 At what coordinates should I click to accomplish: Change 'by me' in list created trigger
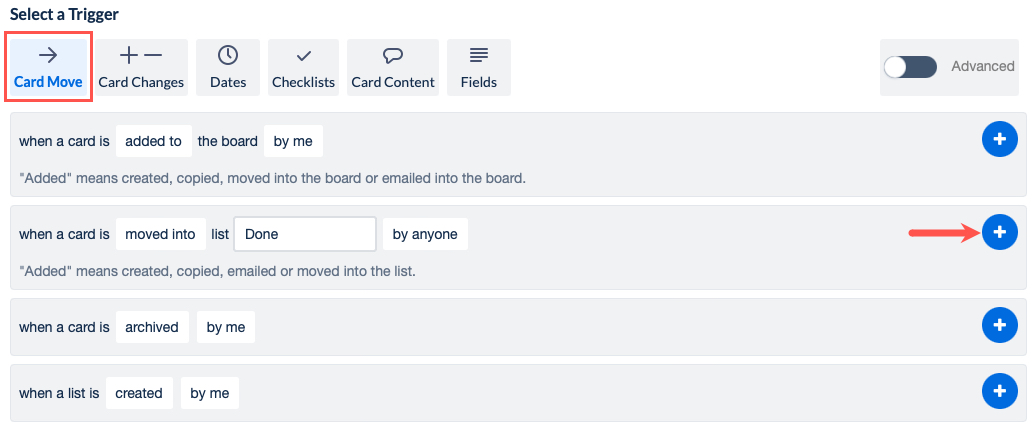210,393
